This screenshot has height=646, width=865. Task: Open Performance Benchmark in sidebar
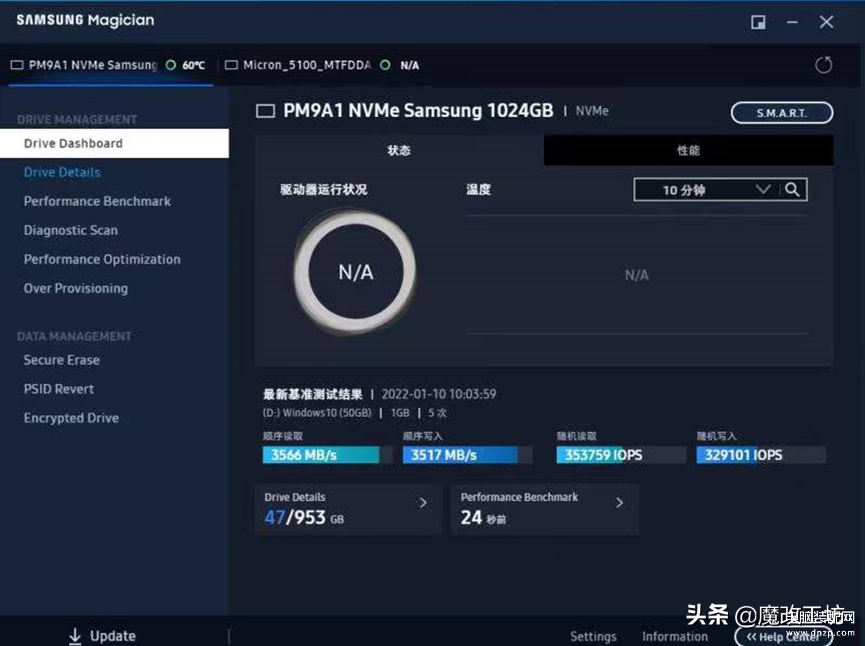97,201
